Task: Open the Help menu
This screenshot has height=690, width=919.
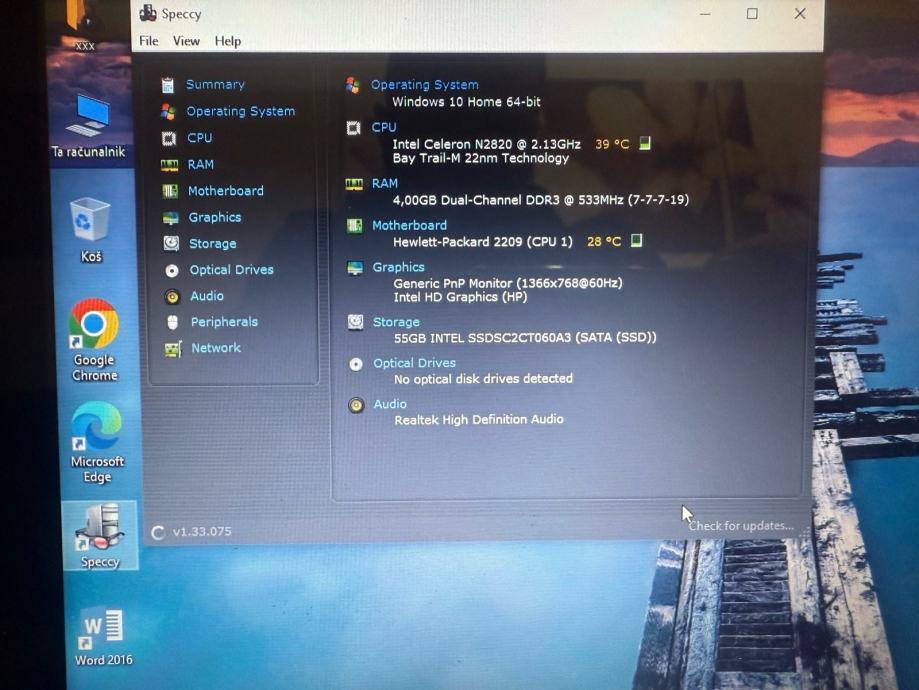Action: 227,41
